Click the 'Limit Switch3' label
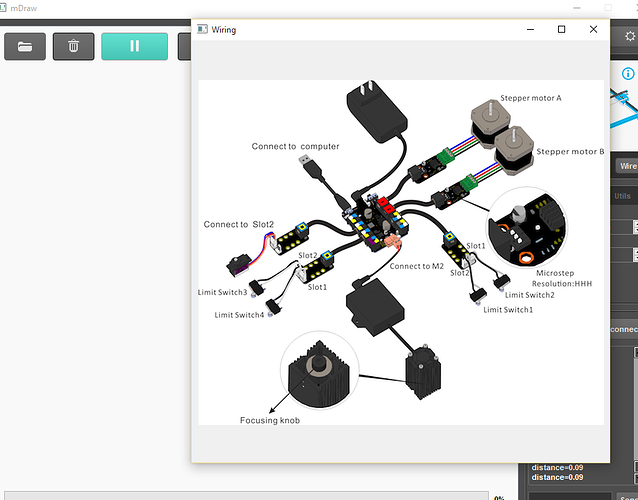 pyautogui.click(x=222, y=292)
